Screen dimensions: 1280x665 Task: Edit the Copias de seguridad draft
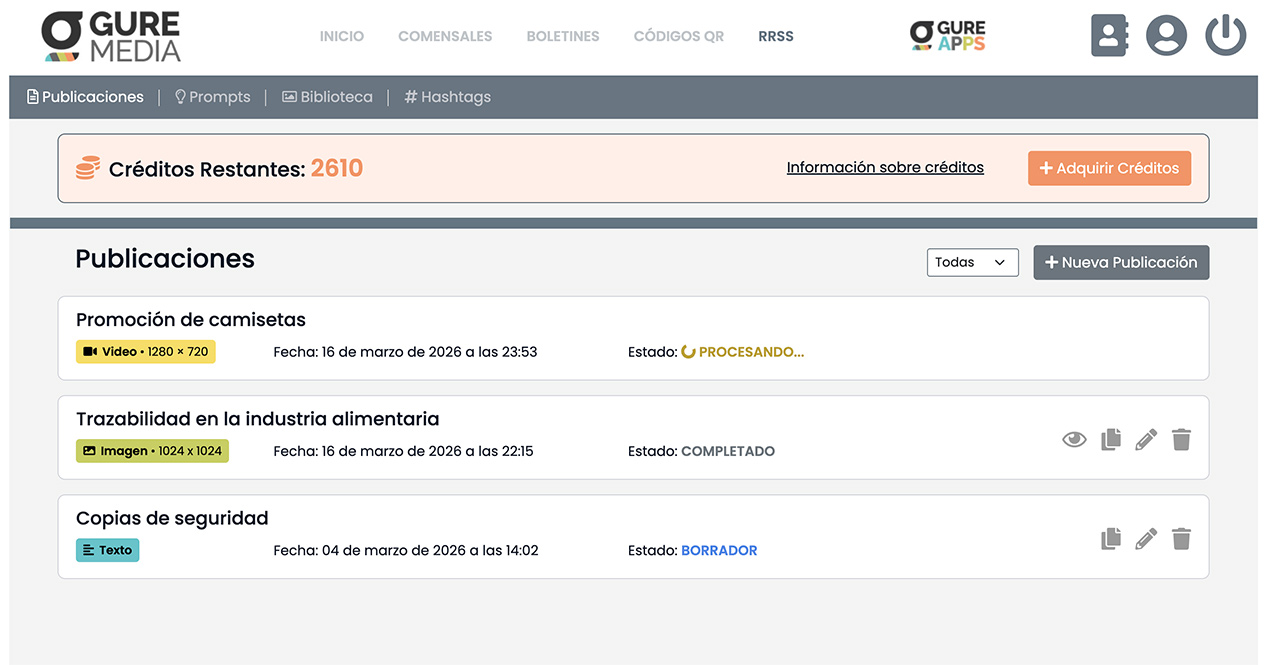(1146, 538)
